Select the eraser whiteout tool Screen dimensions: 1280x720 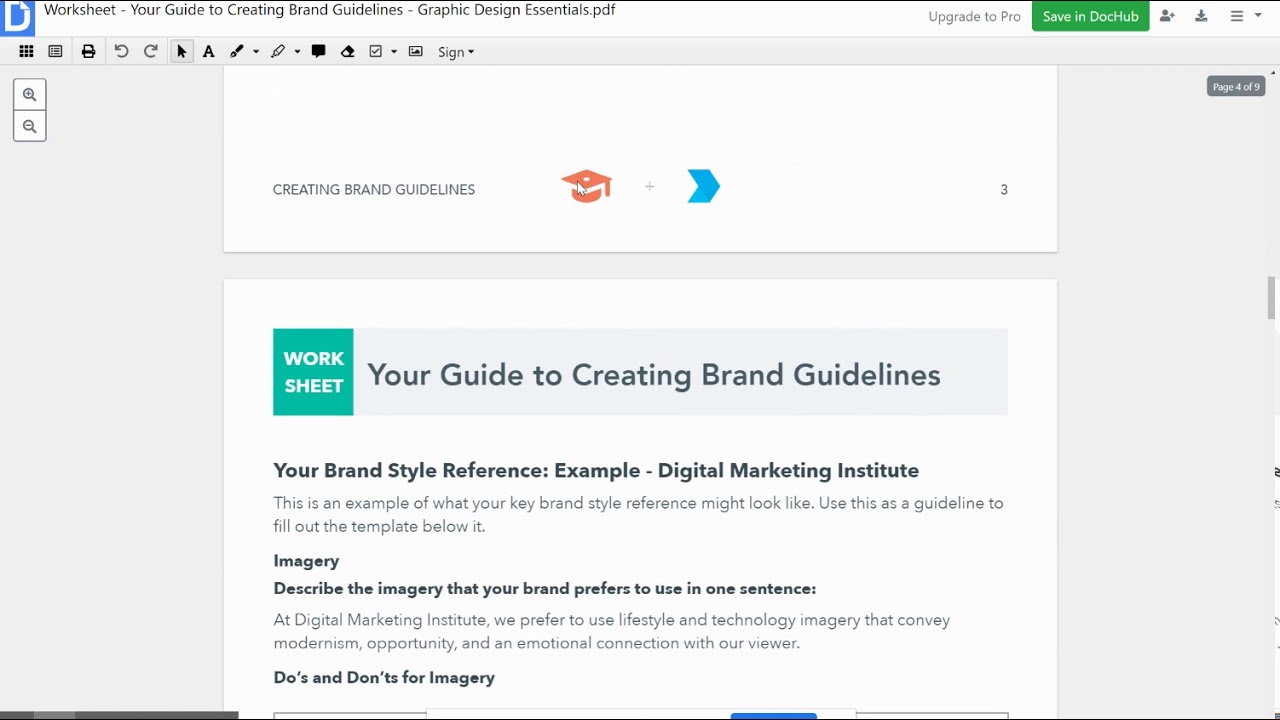(347, 52)
